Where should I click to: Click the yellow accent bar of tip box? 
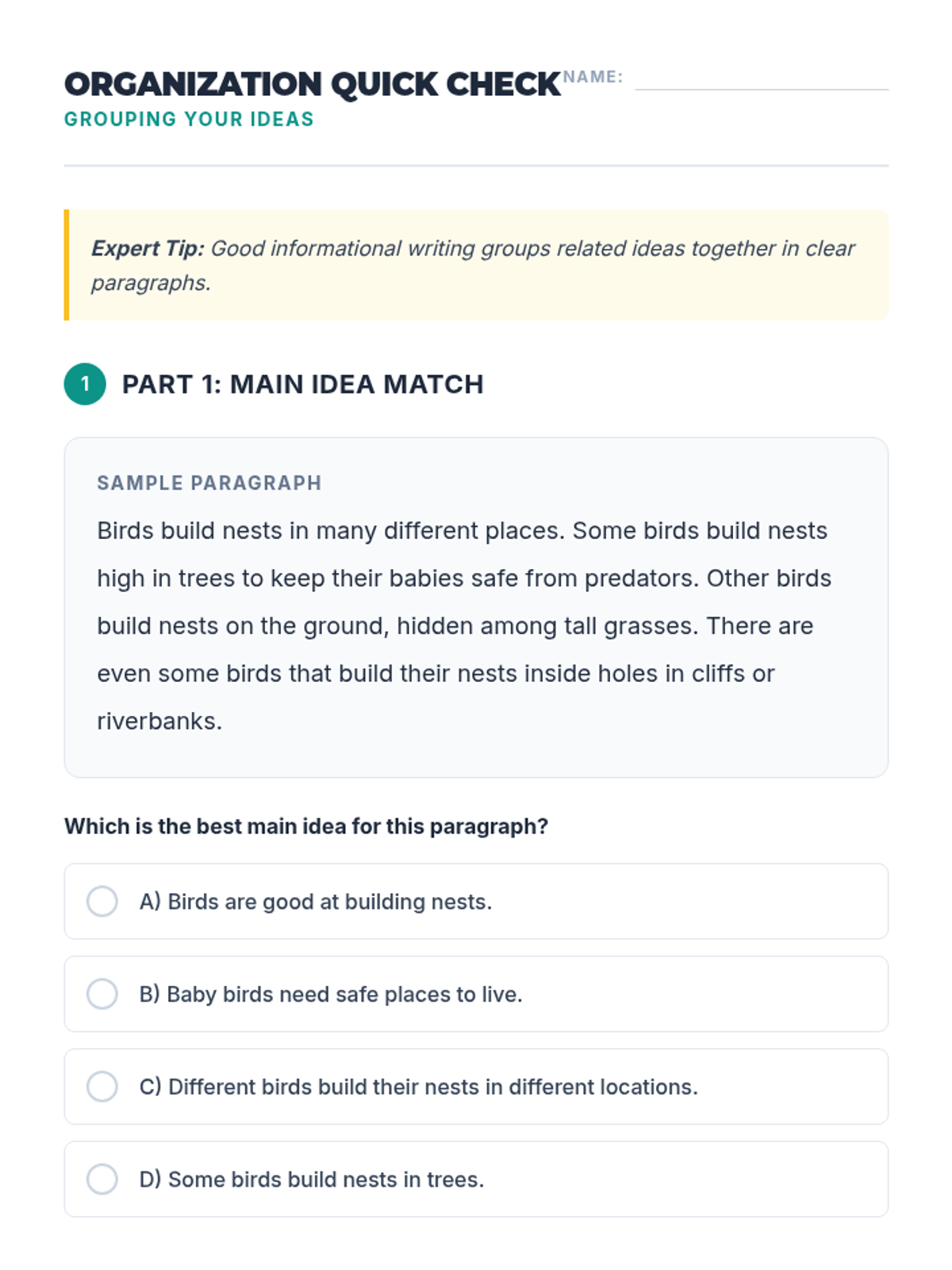[67, 265]
